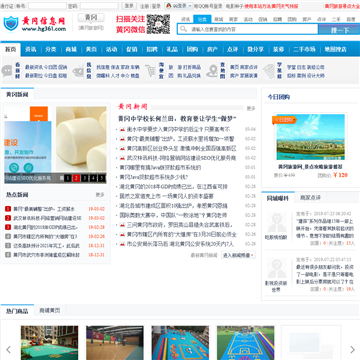The image size is (360, 360).
Task: Click the 注册 link at top
Action: 144,6
